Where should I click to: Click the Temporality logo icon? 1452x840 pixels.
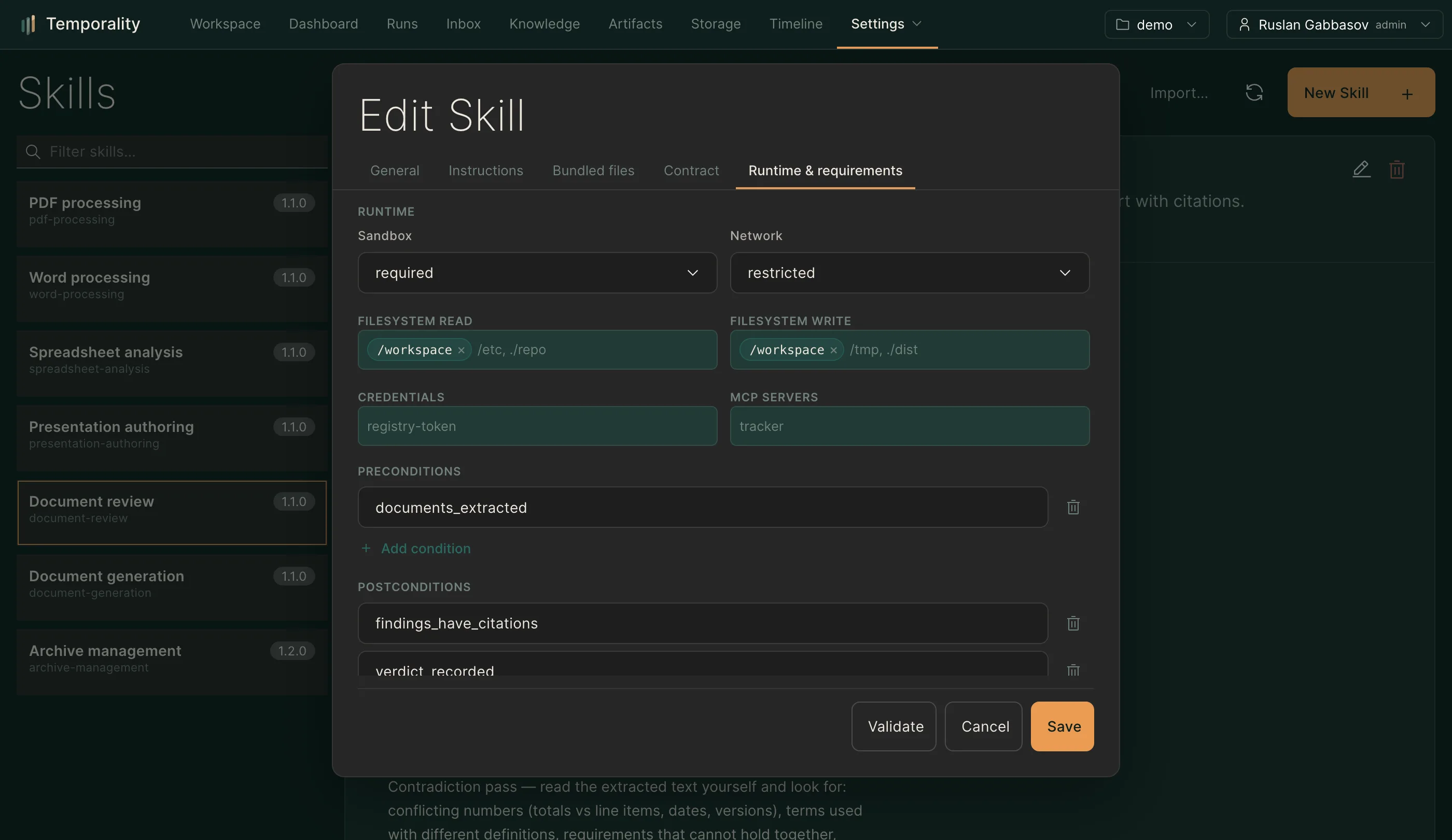pos(27,24)
